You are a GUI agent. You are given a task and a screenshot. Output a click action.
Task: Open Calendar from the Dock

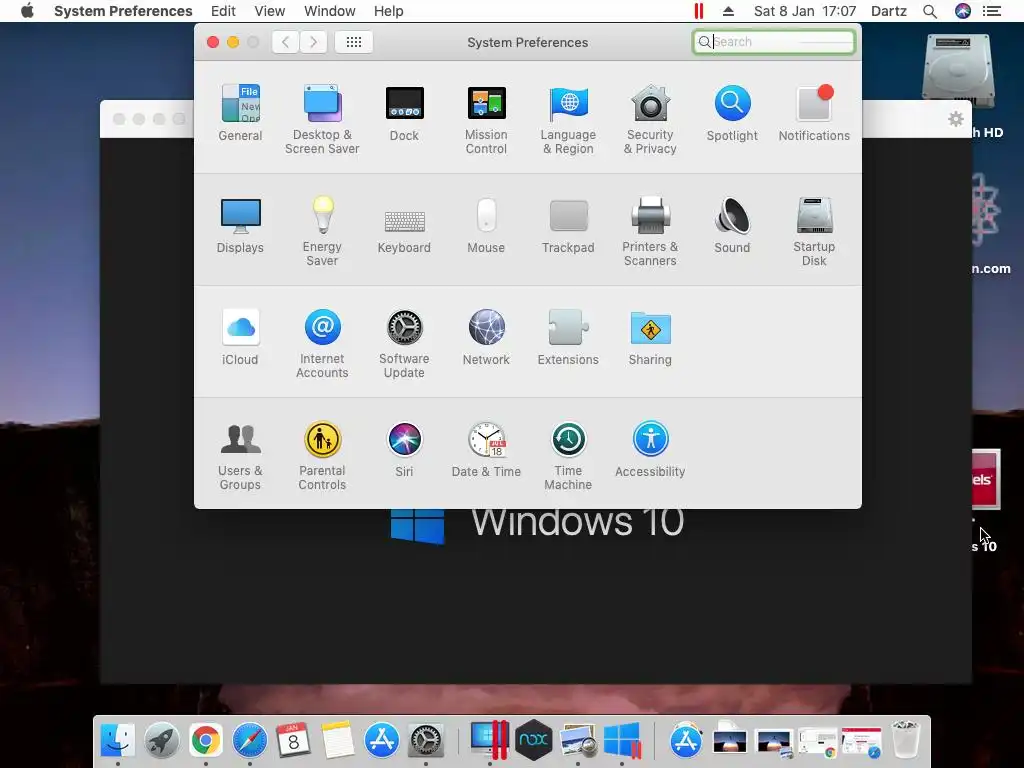(x=293, y=741)
